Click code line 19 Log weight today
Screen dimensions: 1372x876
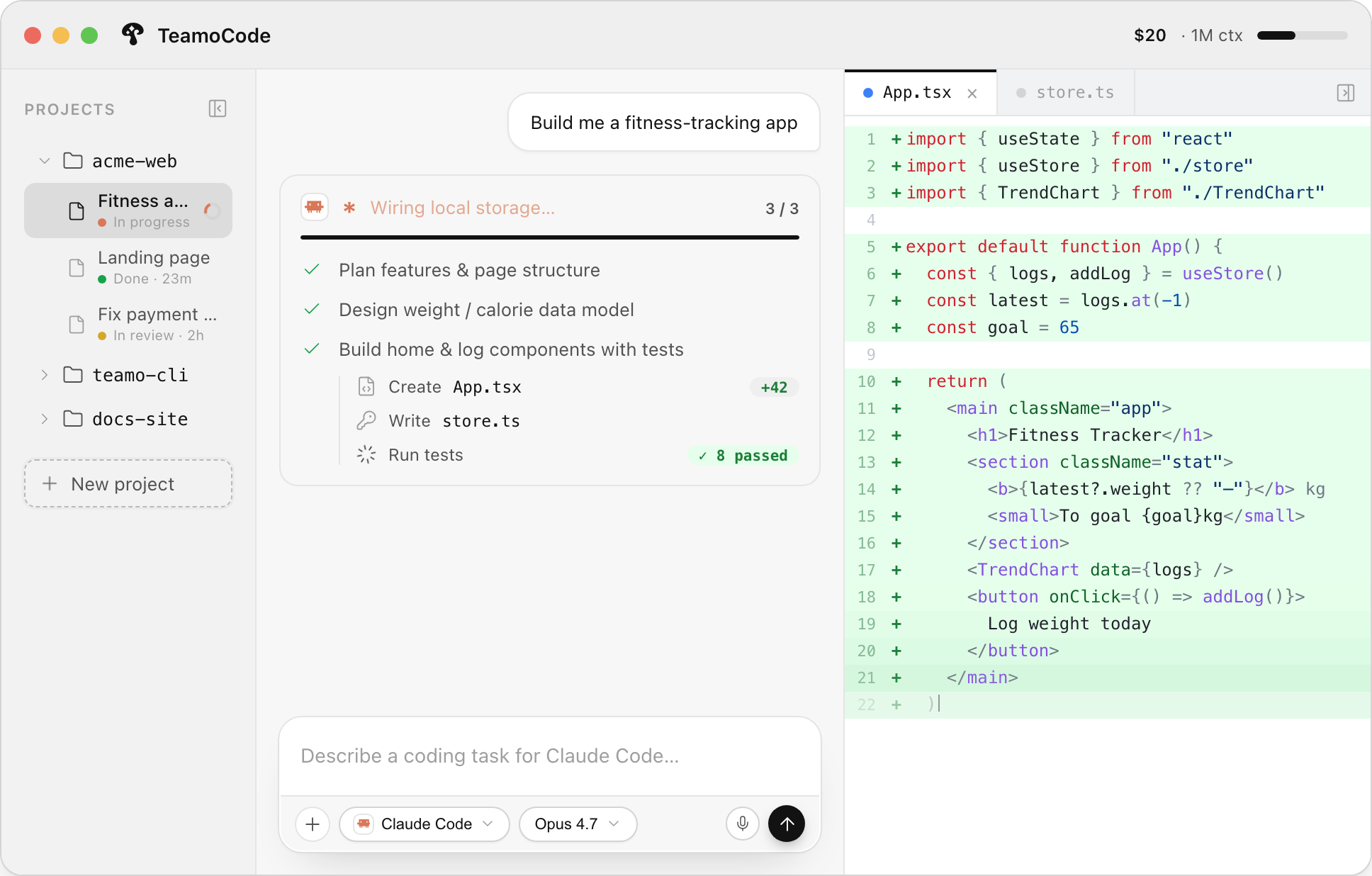click(1108, 624)
